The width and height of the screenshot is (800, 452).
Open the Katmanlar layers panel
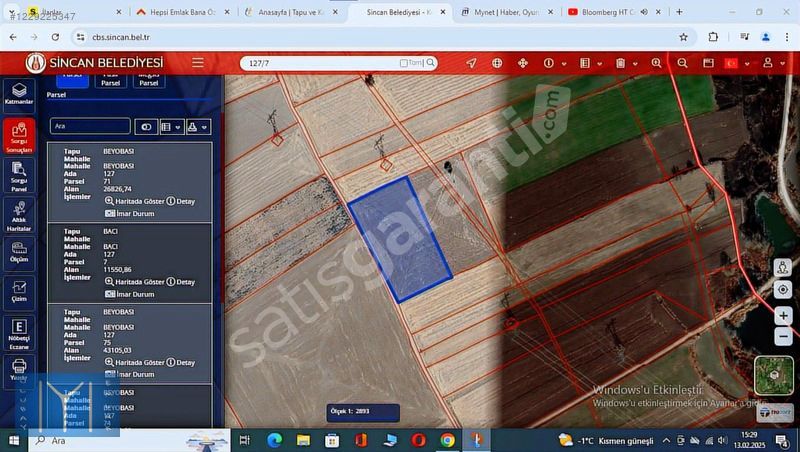[x=18, y=93]
